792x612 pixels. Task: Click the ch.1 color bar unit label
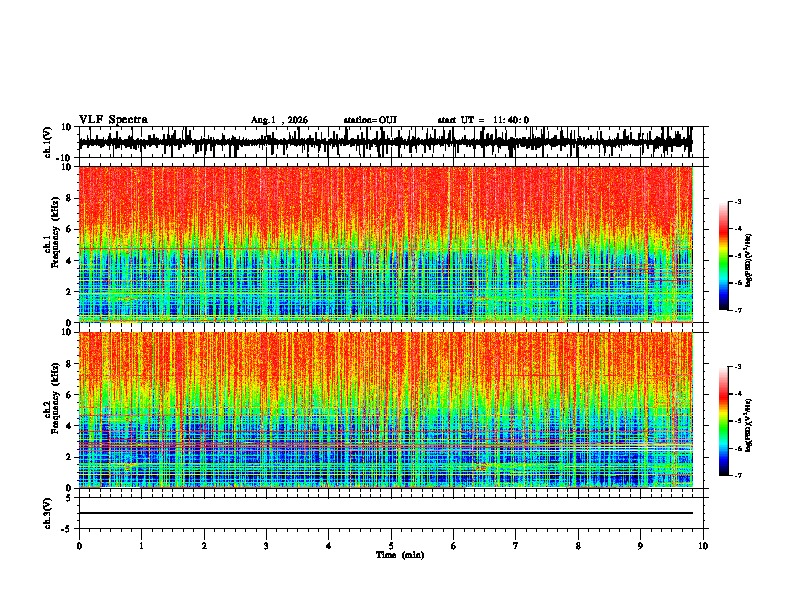[749, 260]
